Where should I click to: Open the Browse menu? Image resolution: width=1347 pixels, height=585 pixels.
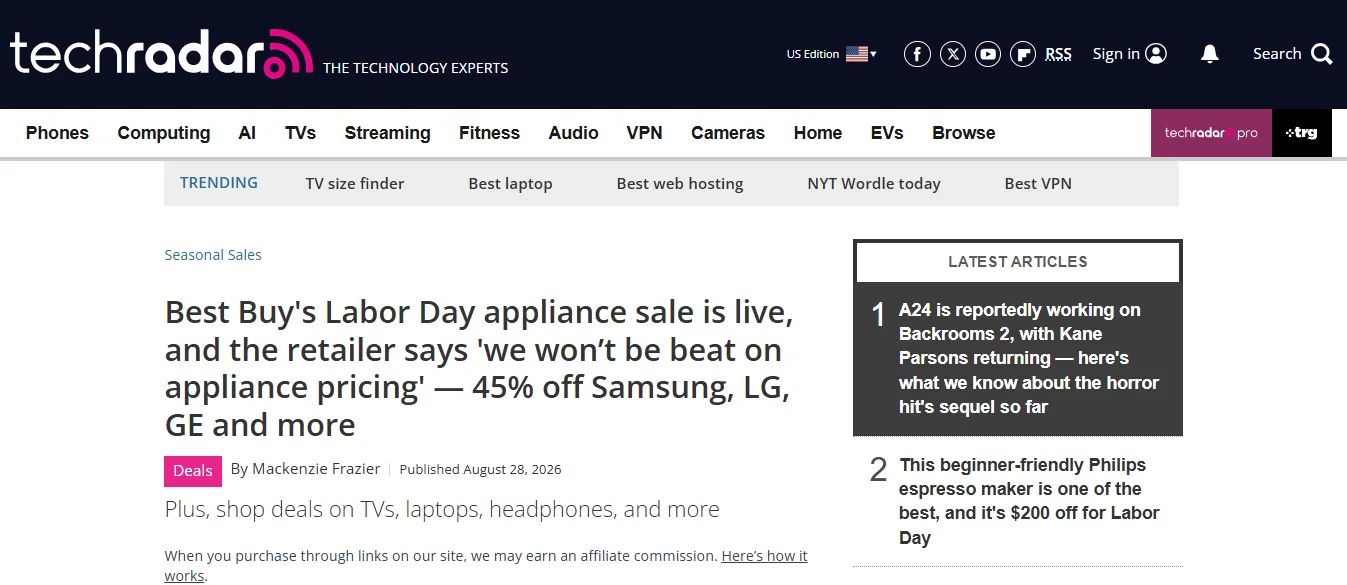(x=964, y=133)
